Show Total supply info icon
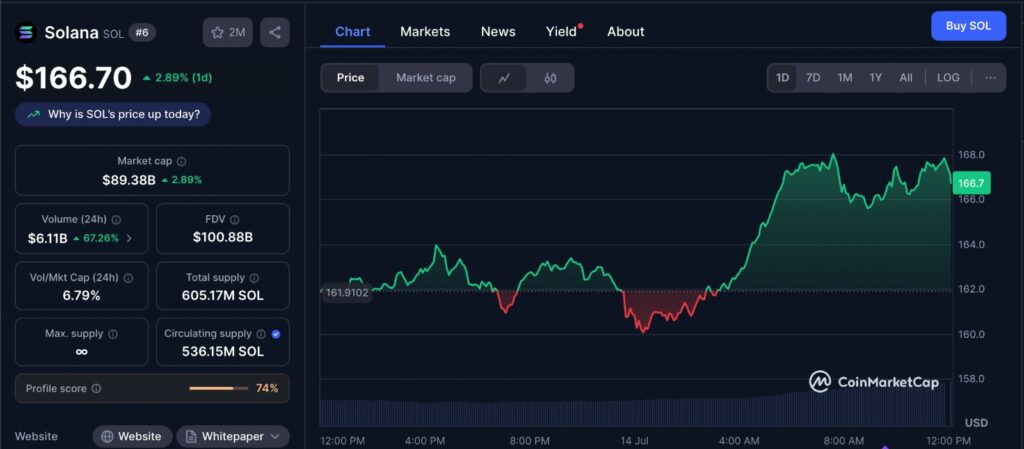The height and width of the screenshot is (449, 1024). [x=254, y=277]
